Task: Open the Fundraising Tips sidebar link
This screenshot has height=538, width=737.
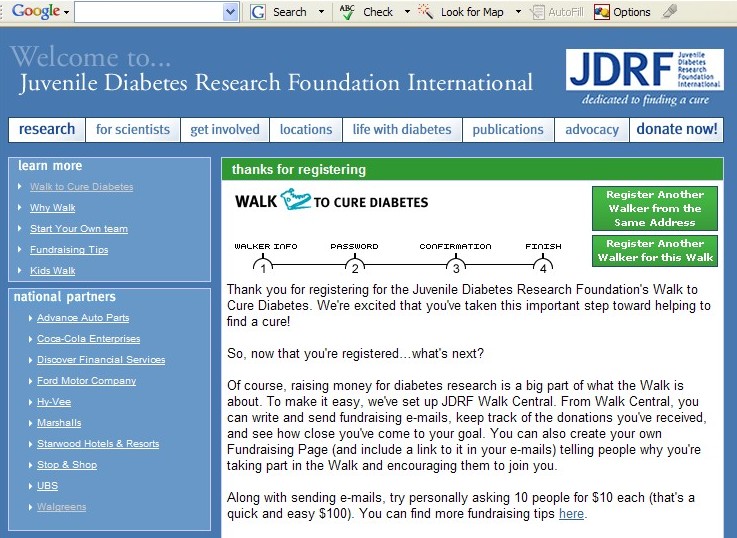Action: [x=69, y=250]
